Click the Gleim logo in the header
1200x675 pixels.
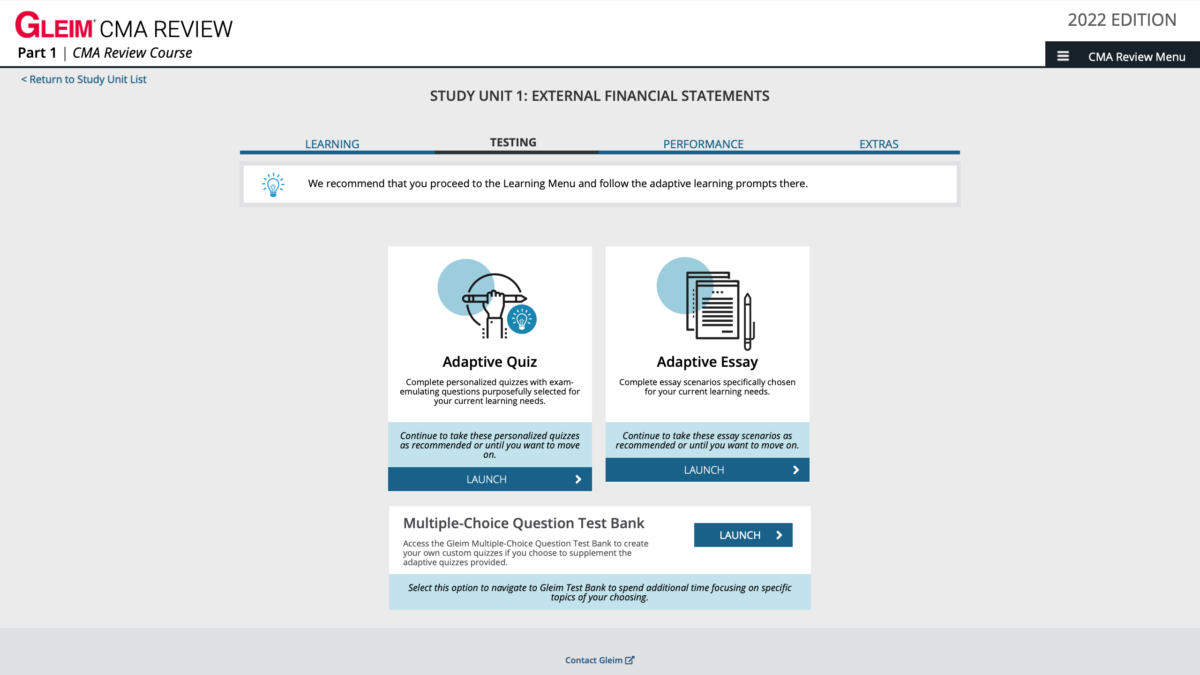[55, 26]
